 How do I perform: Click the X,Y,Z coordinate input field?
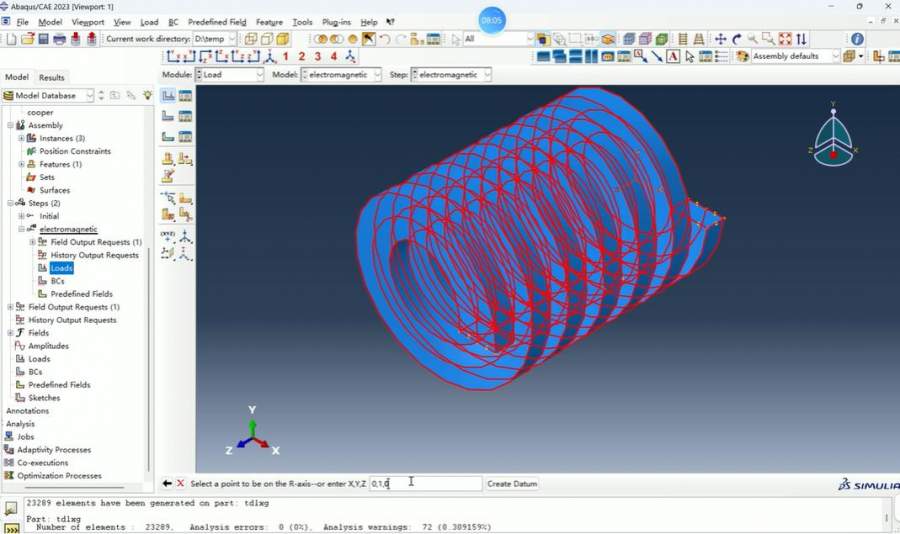424,484
